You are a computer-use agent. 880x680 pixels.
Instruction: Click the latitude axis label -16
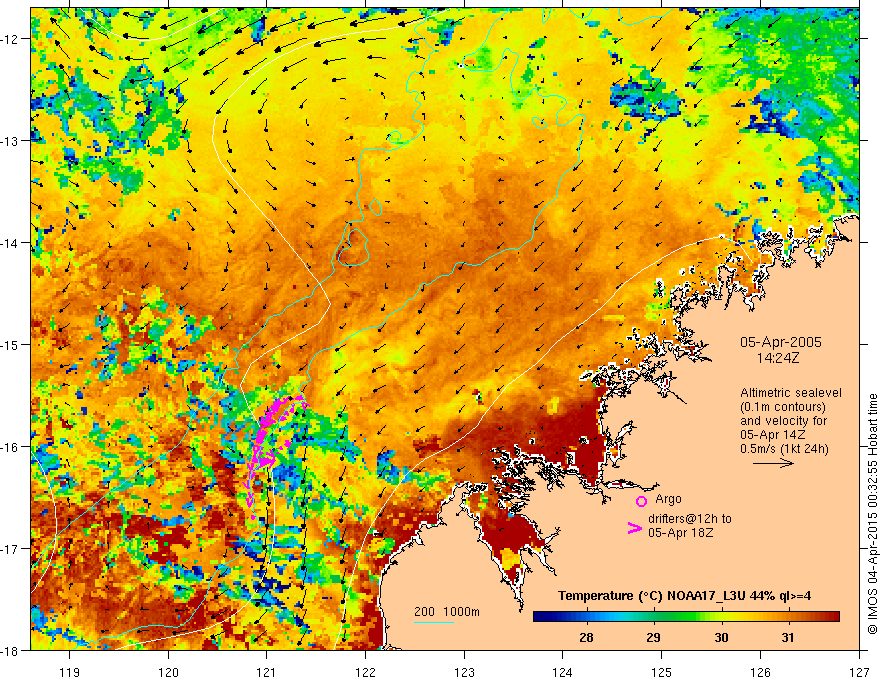point(11,447)
